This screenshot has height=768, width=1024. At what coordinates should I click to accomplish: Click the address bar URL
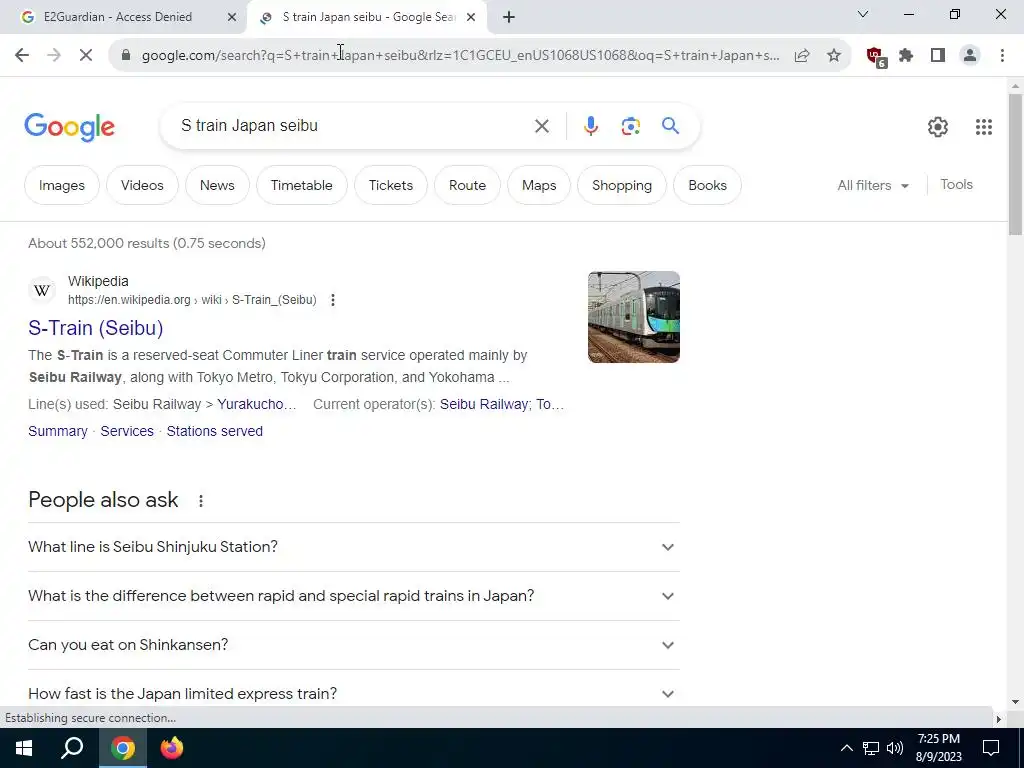(x=460, y=56)
